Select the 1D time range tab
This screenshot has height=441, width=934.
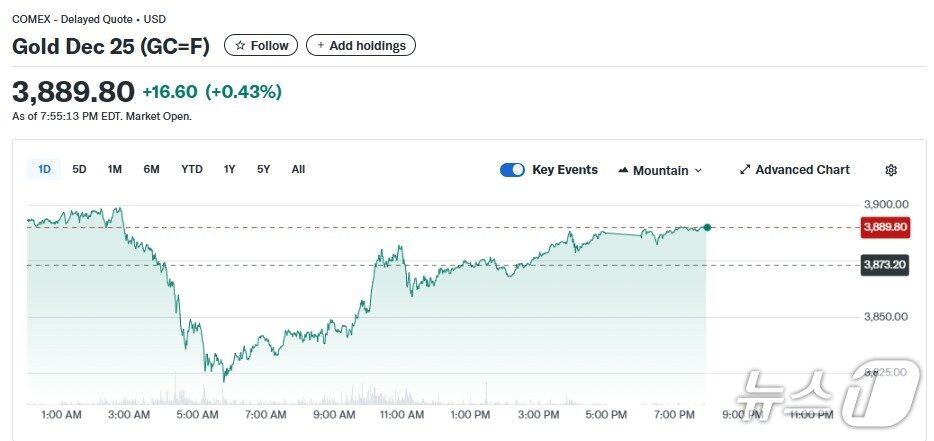point(44,169)
